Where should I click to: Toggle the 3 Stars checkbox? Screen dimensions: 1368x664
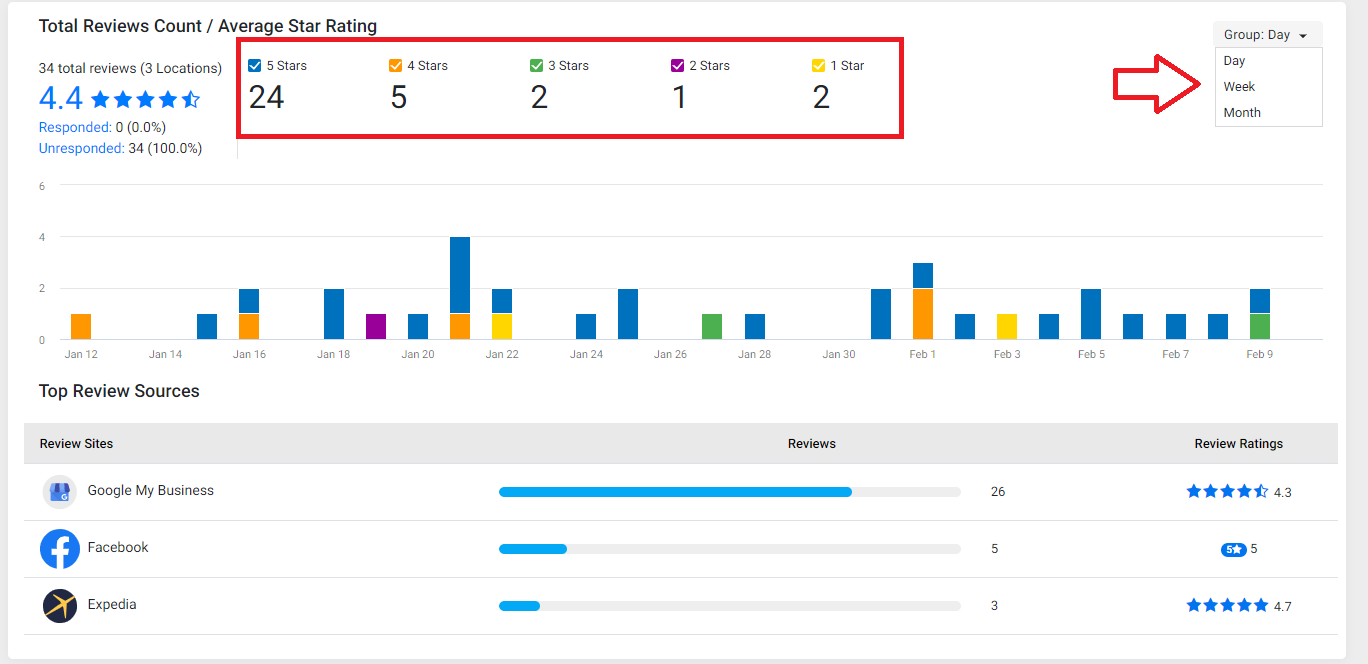[x=537, y=66]
